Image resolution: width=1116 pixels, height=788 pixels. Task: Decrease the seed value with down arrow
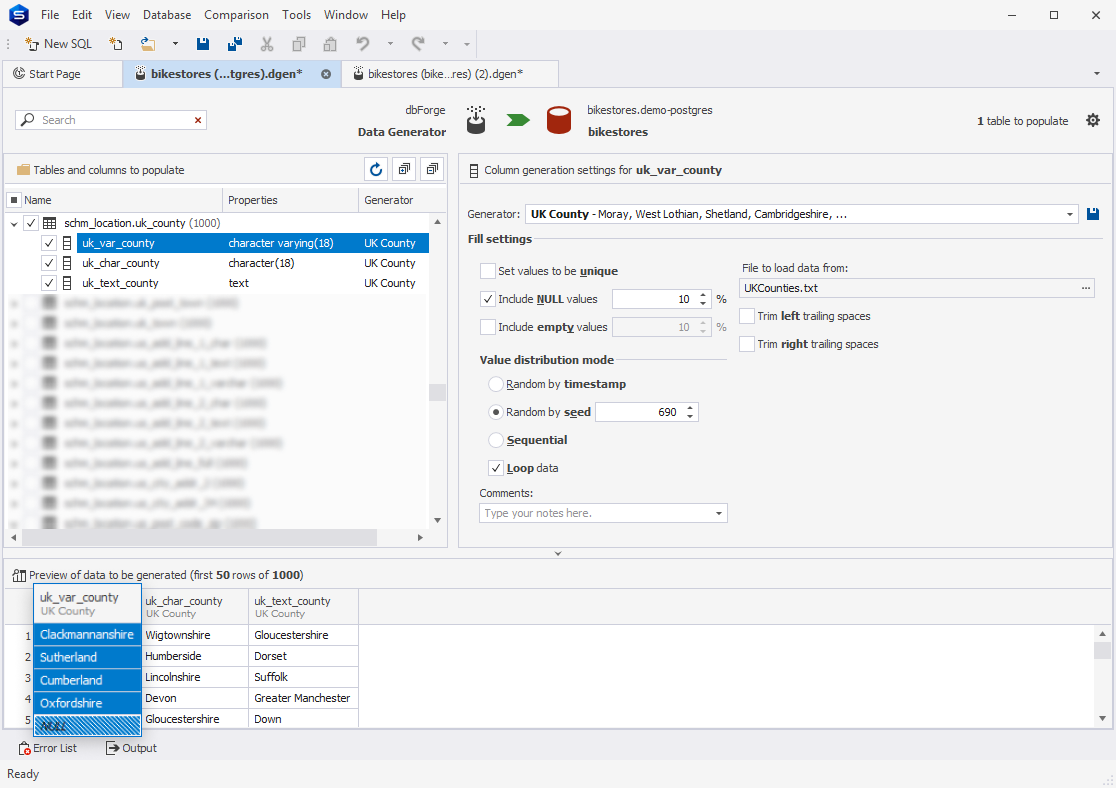tap(690, 416)
